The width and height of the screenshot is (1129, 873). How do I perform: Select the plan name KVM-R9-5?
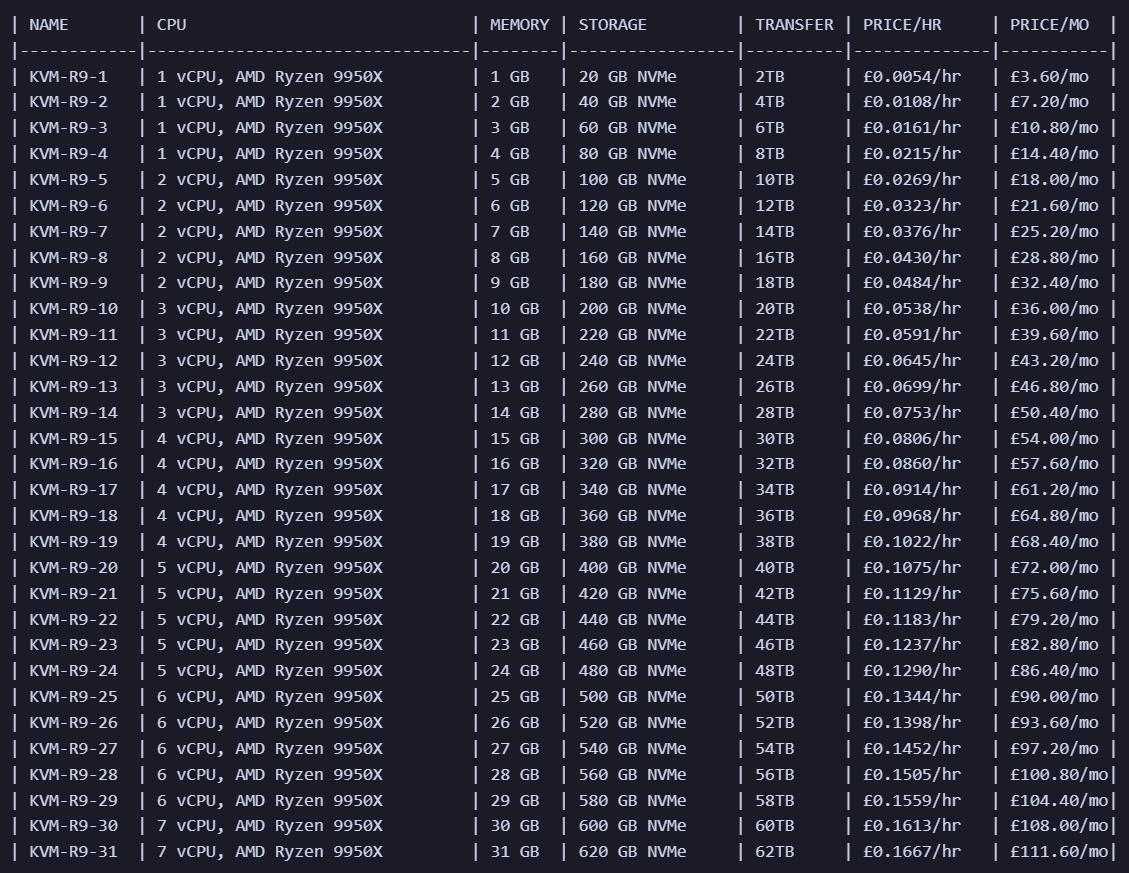pos(68,179)
